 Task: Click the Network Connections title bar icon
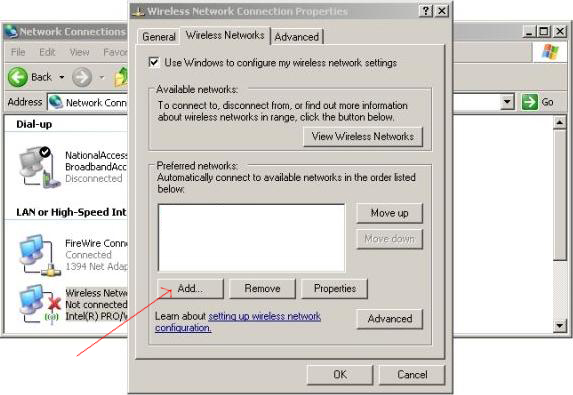[x=11, y=32]
